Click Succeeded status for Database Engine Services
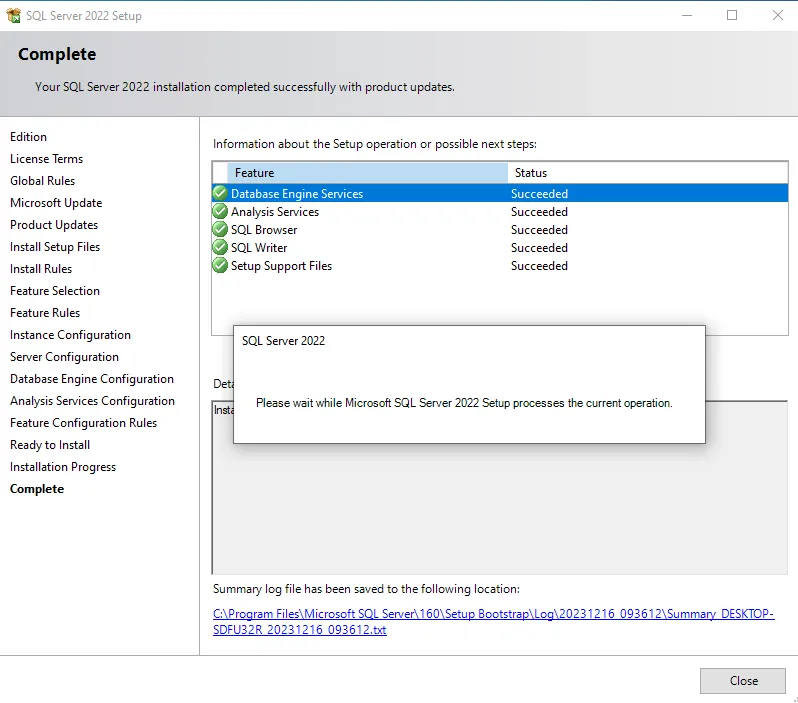The image size is (798, 703). pos(539,194)
